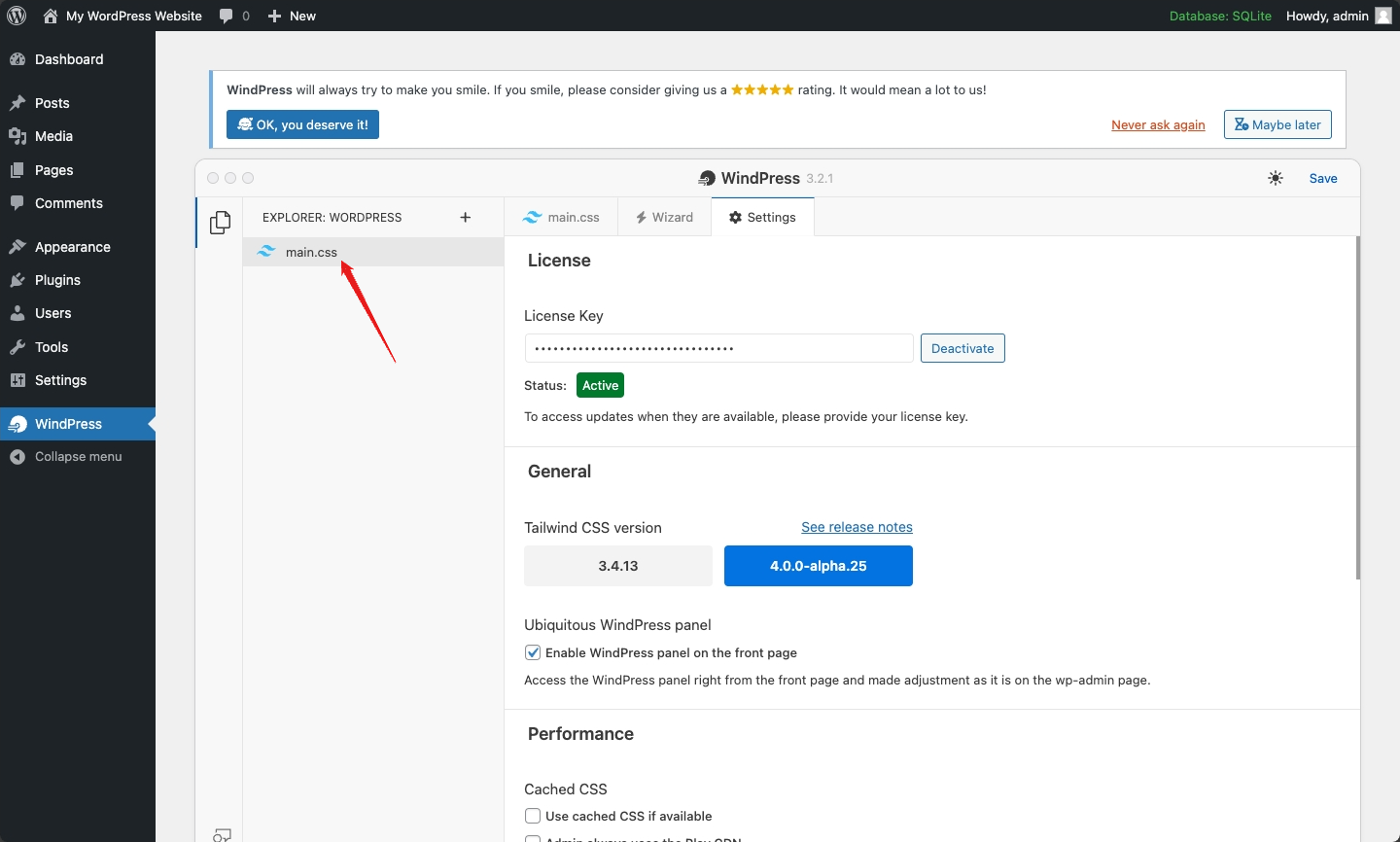Click inside the License Key input field

point(717,348)
